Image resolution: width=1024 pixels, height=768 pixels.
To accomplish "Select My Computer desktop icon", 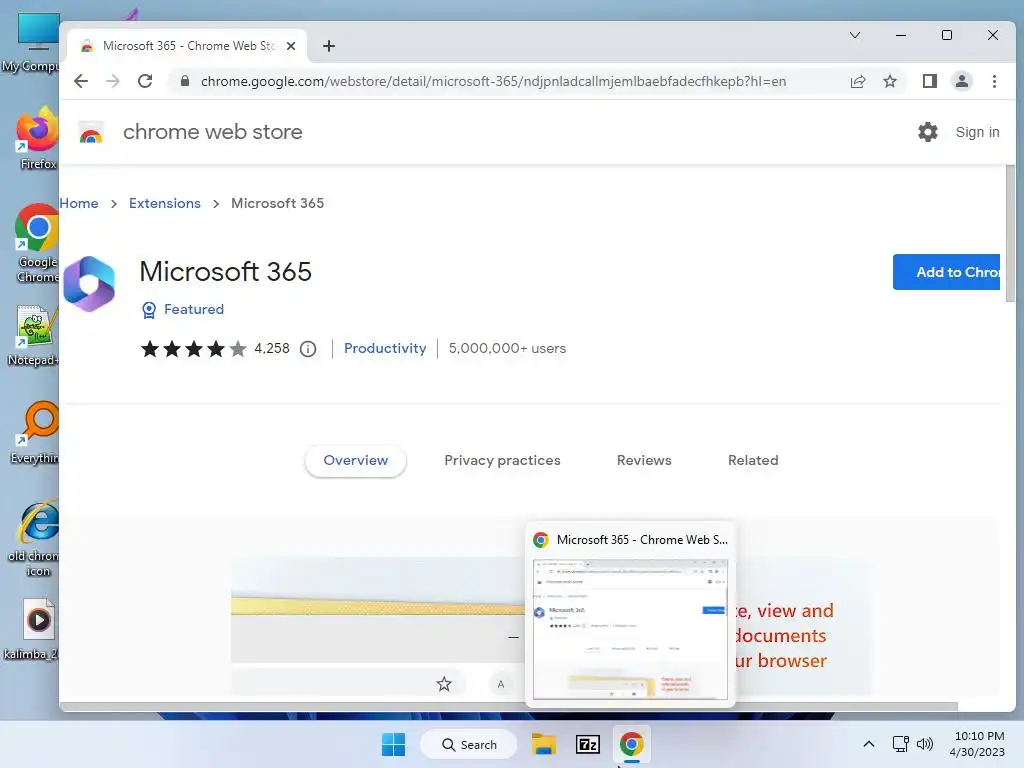I will coord(33,42).
